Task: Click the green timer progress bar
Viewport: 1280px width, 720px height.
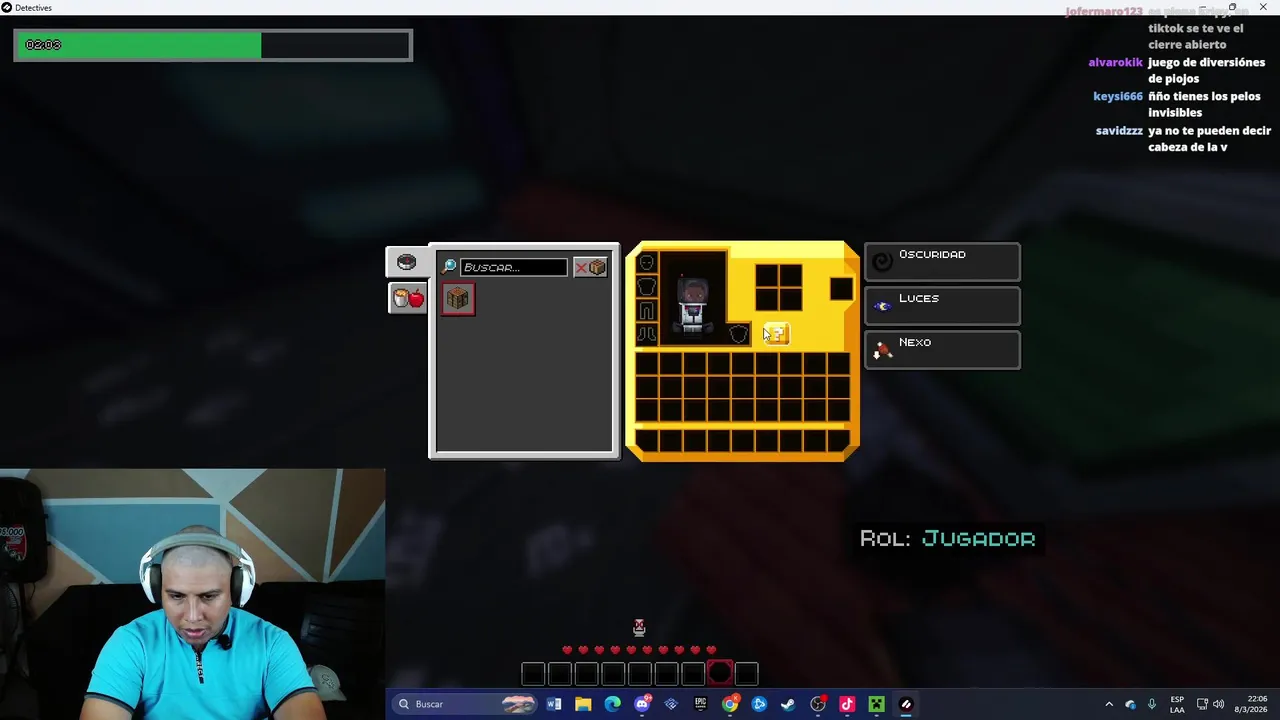Action: (x=212, y=45)
